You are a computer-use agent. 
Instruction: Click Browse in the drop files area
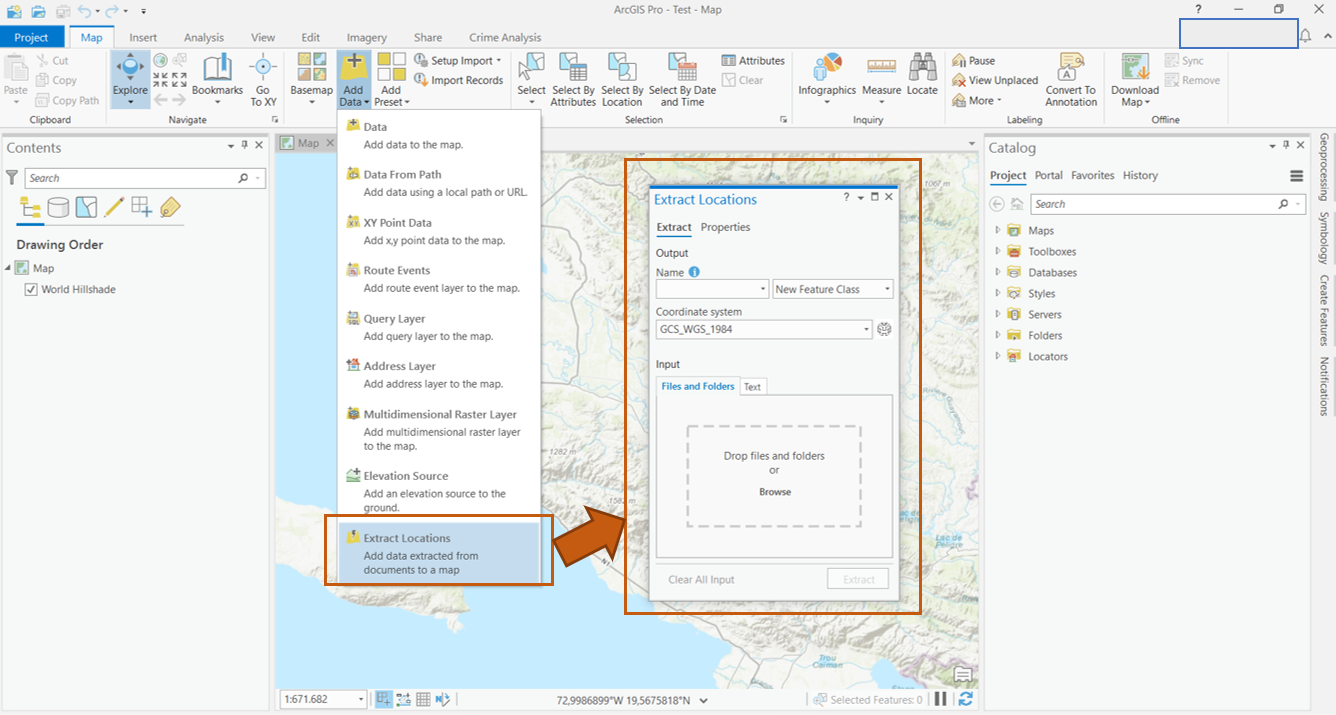(x=774, y=492)
